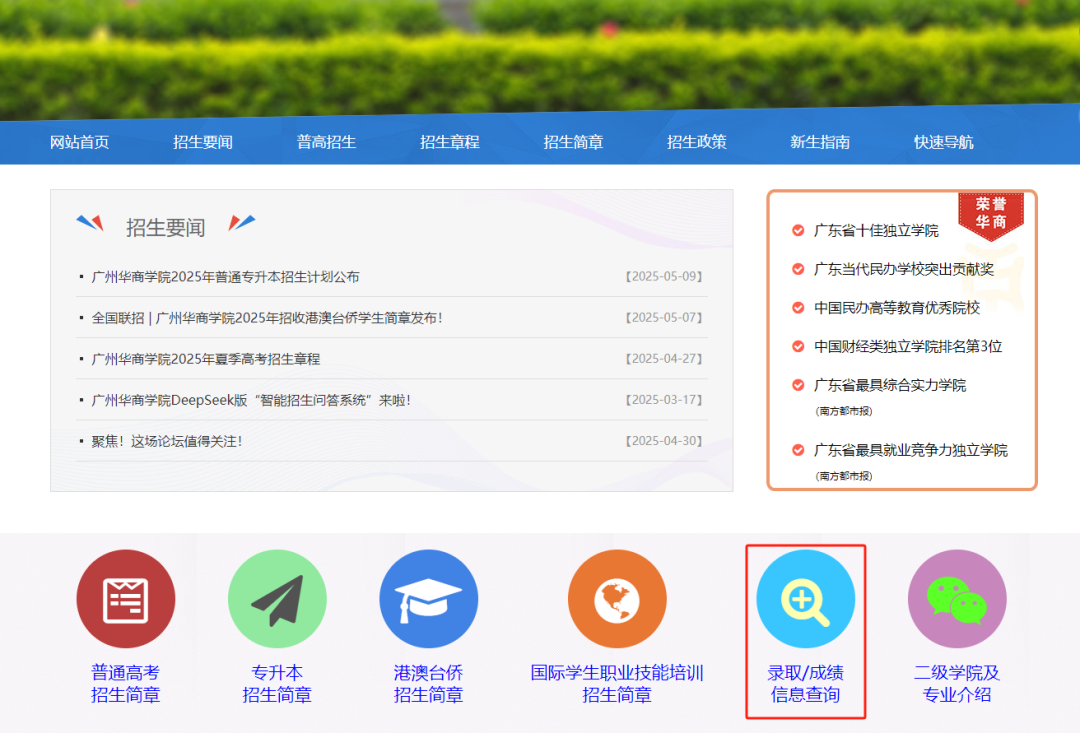The width and height of the screenshot is (1080, 733).
Task: Open 网站首页 in navigation bar
Action: (80, 142)
